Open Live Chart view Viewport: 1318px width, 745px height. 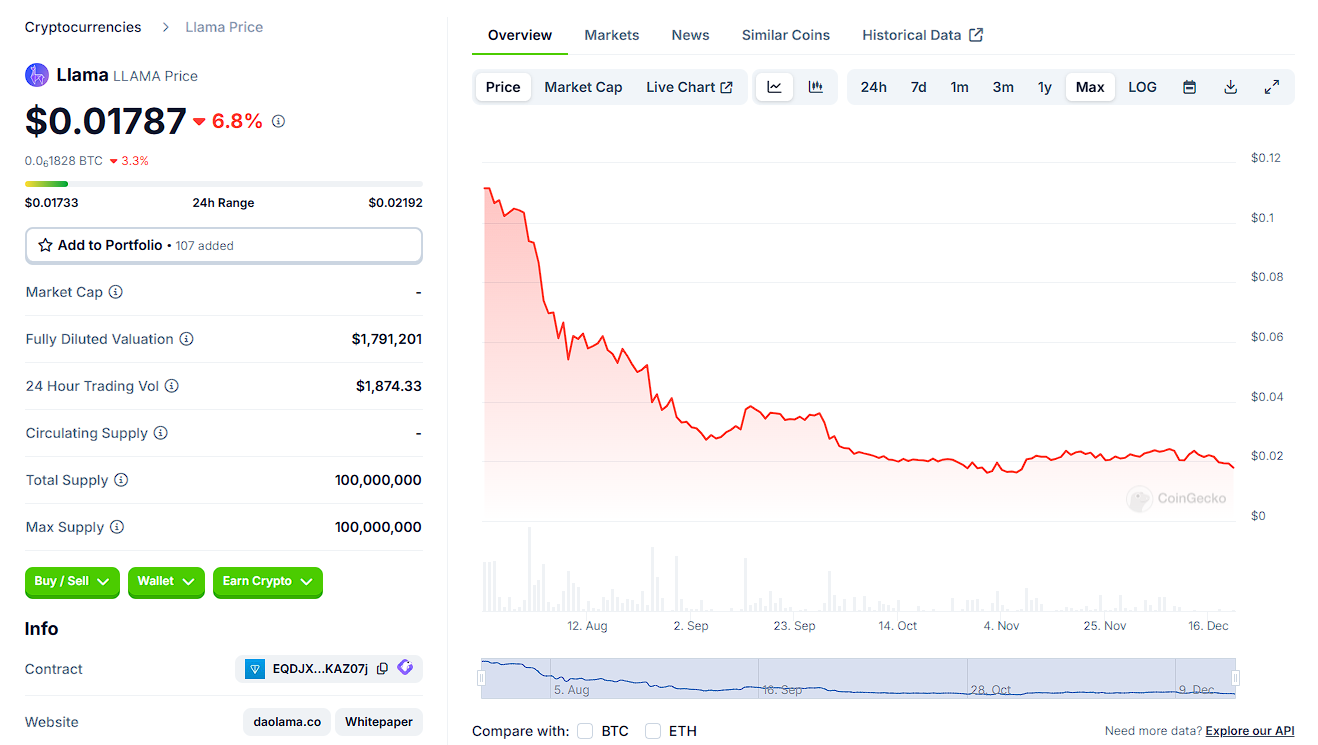tap(689, 87)
